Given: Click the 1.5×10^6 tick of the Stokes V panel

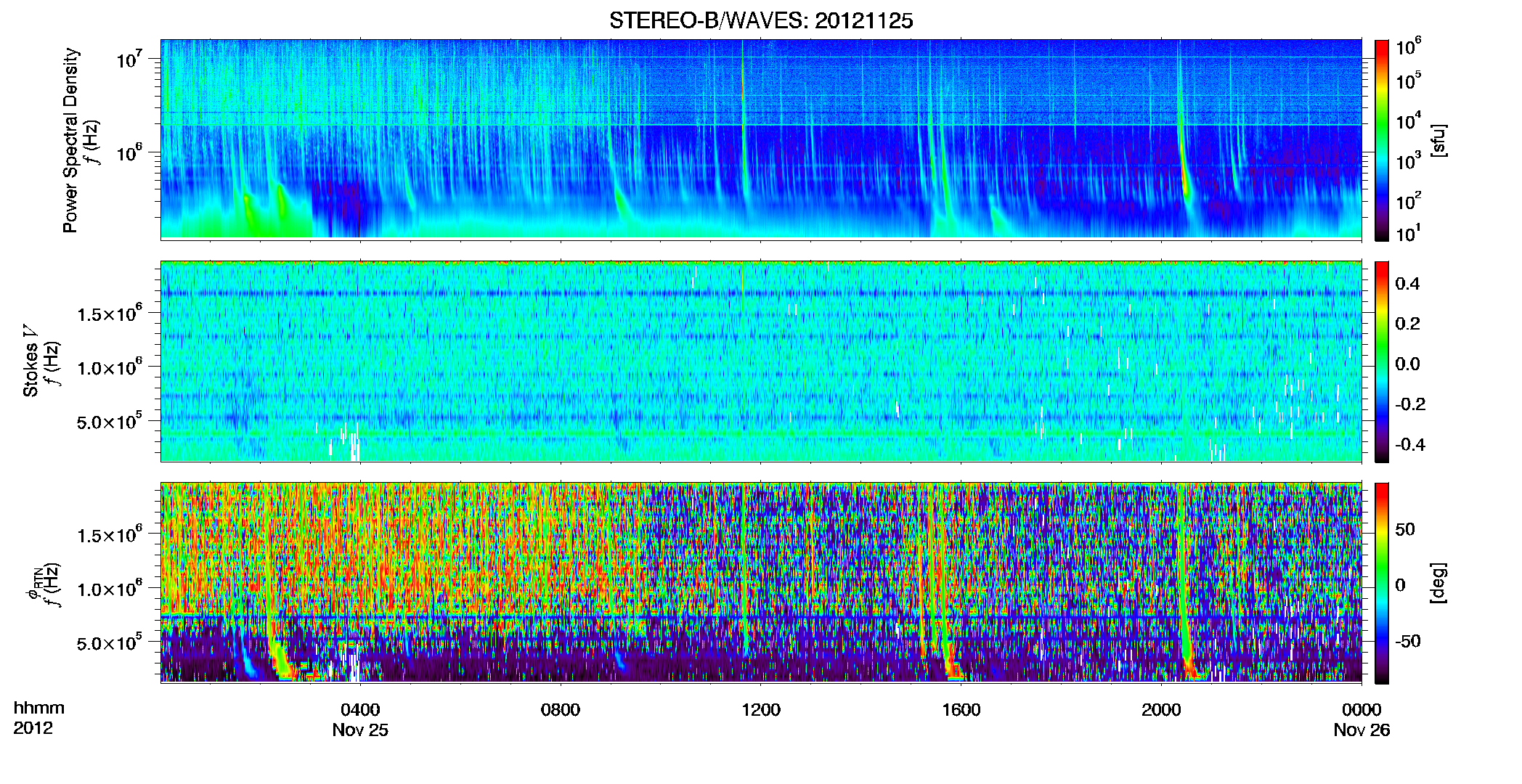Looking at the screenshot, I should click(x=109, y=314).
